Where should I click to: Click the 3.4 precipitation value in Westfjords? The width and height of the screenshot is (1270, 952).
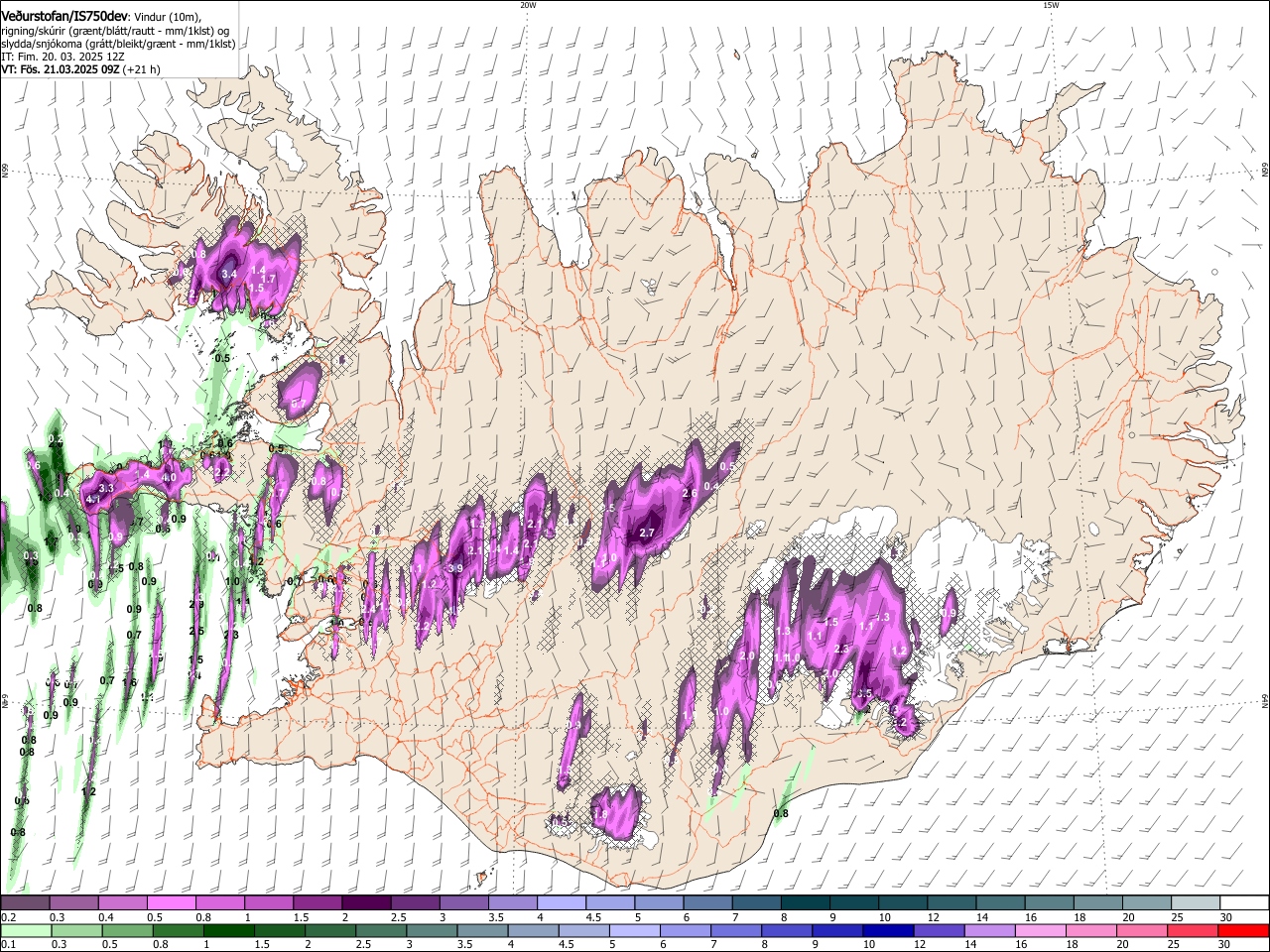229,274
